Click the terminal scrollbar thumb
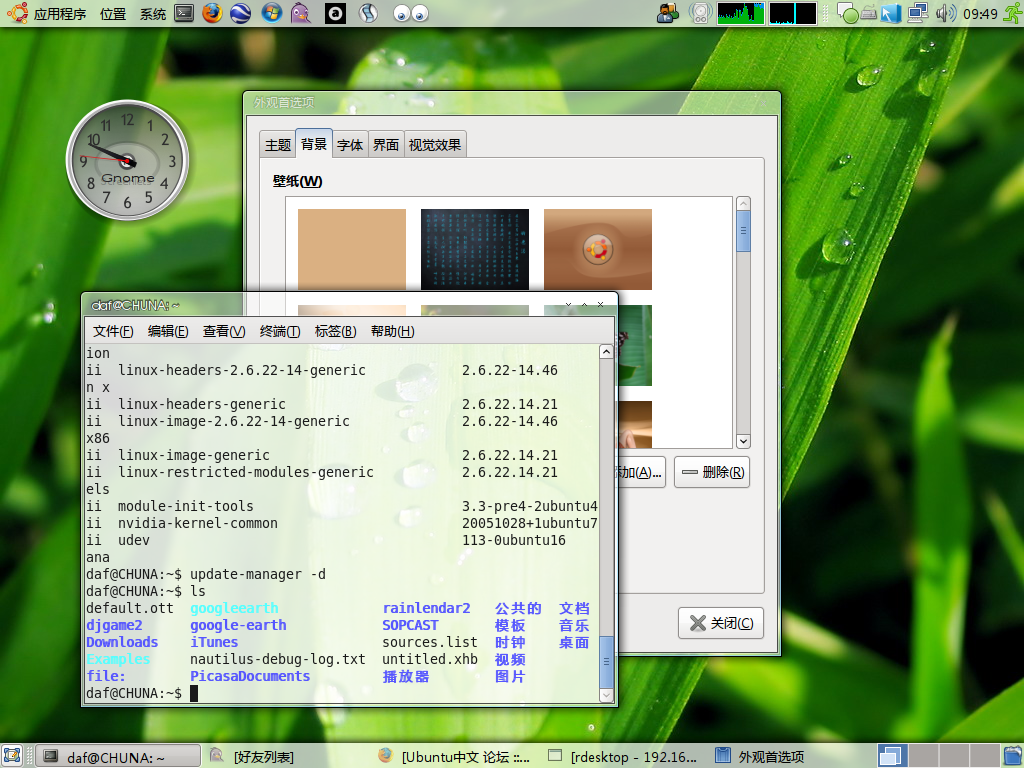This screenshot has height=768, width=1024. tap(606, 662)
